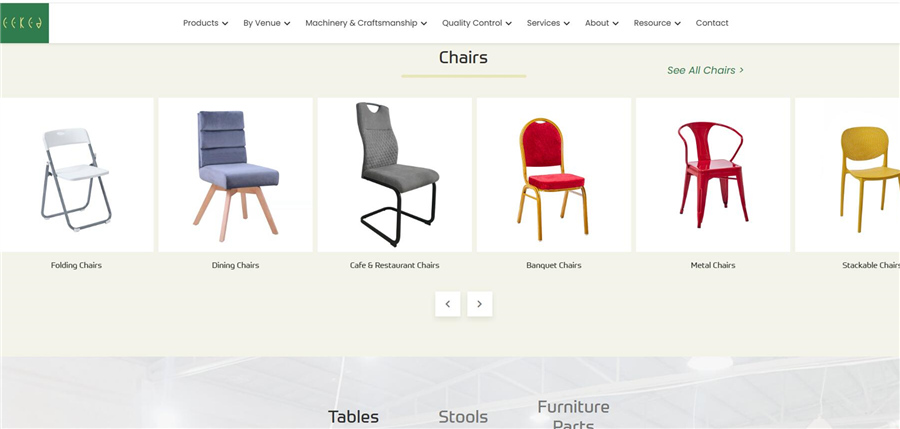The height and width of the screenshot is (429, 900).
Task: Open the Services dropdown
Action: [x=548, y=23]
